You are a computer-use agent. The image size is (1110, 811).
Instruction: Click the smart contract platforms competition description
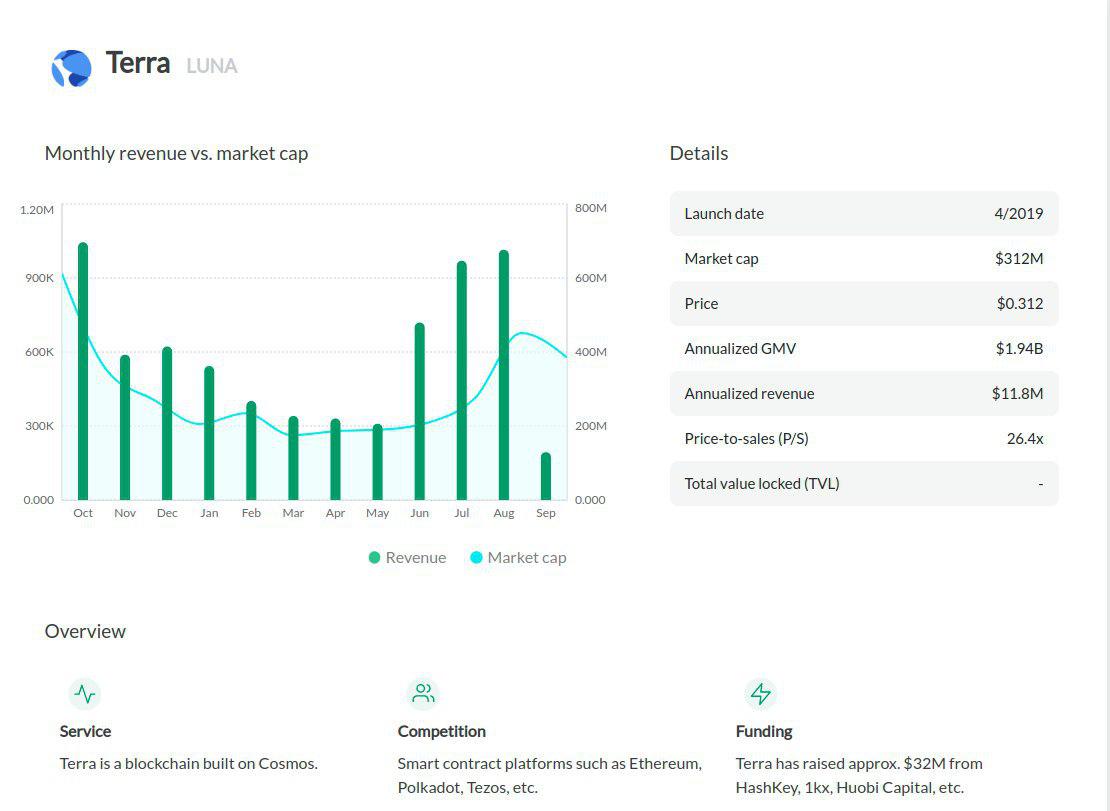tap(550, 776)
